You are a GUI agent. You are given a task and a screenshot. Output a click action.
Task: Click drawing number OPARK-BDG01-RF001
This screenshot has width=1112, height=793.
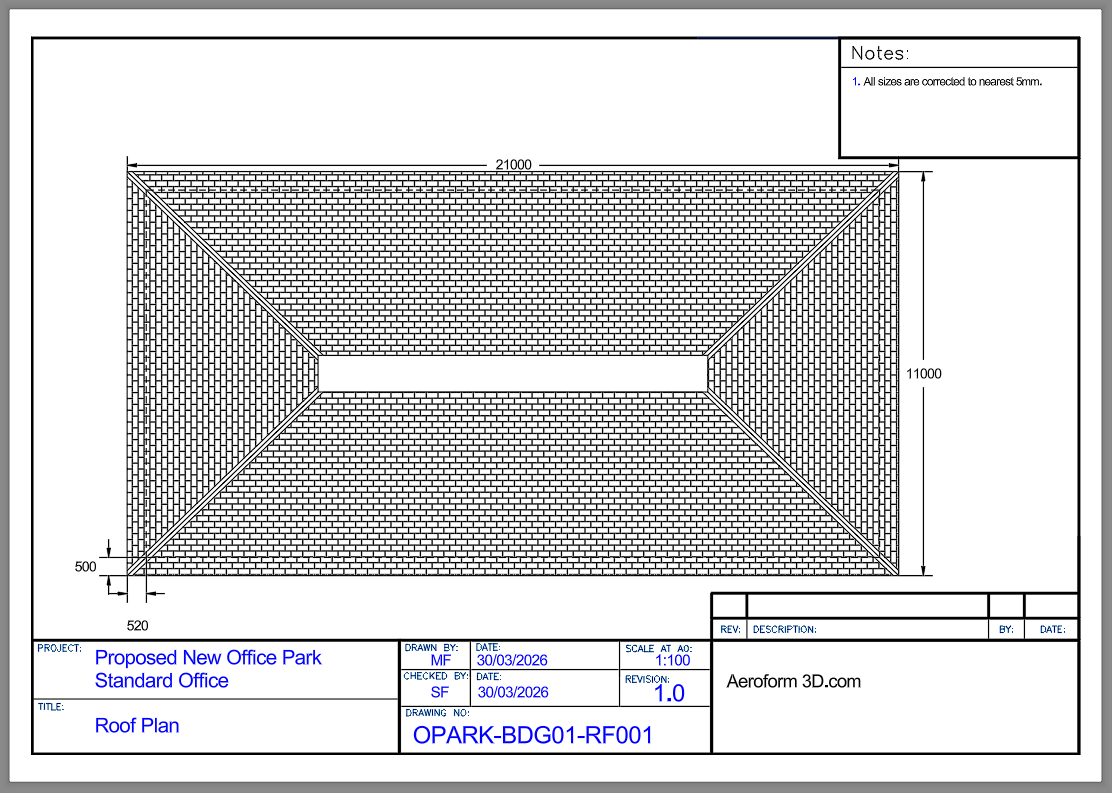[533, 736]
